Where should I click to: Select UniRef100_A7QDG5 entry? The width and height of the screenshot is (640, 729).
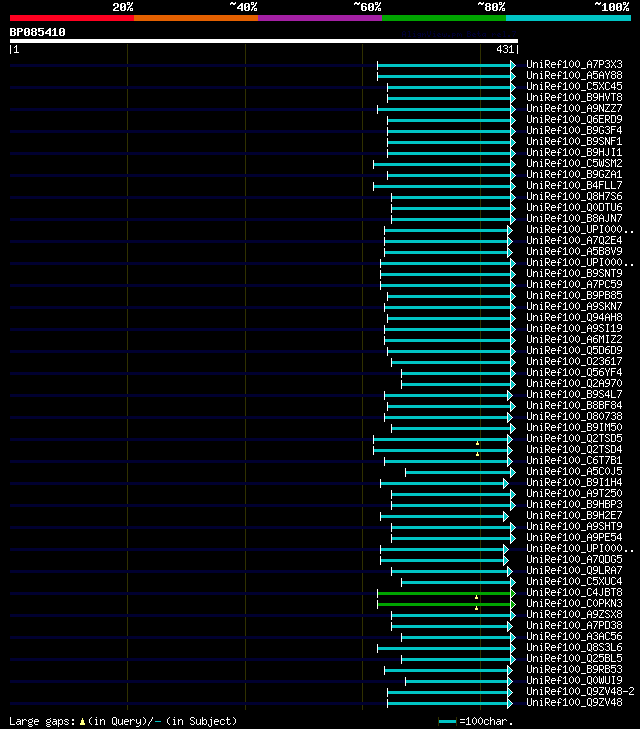pyautogui.click(x=574, y=560)
